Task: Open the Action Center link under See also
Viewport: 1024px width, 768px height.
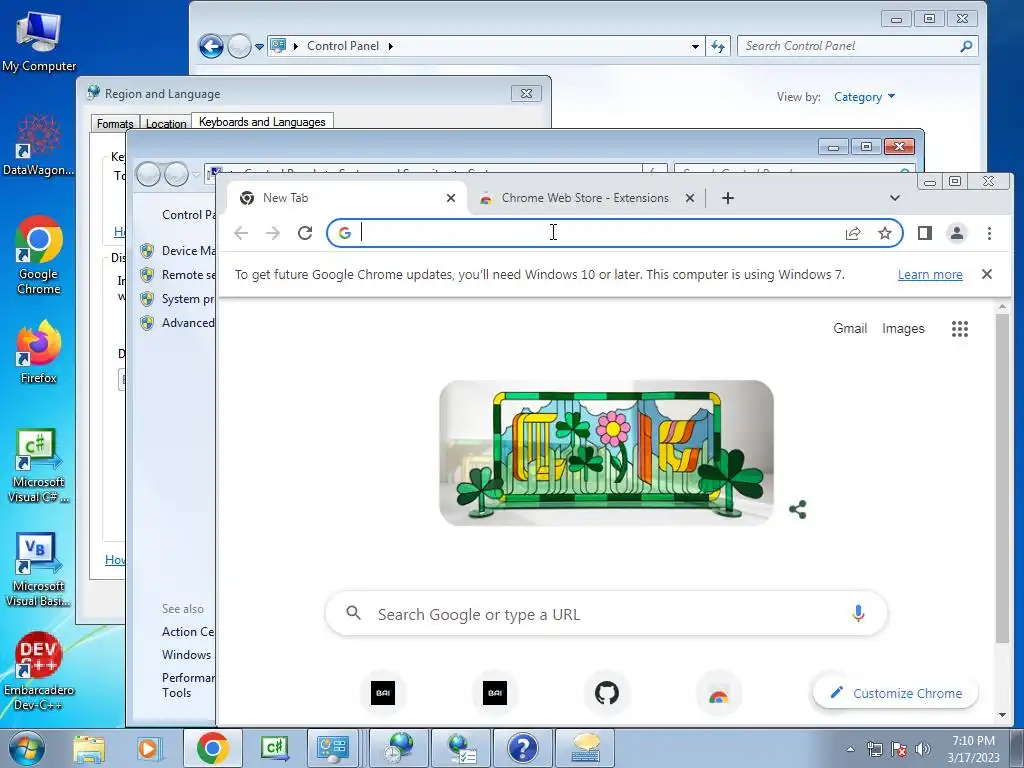Action: (x=188, y=632)
